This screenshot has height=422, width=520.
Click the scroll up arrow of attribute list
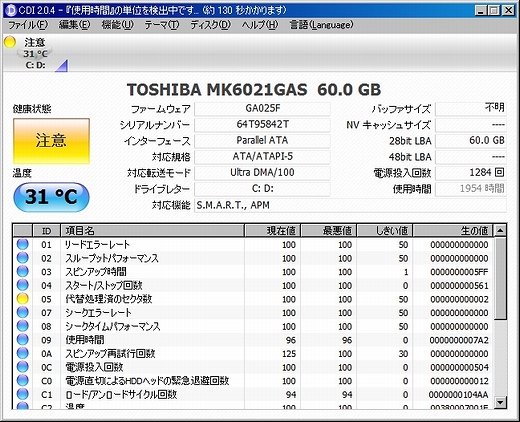(x=500, y=231)
